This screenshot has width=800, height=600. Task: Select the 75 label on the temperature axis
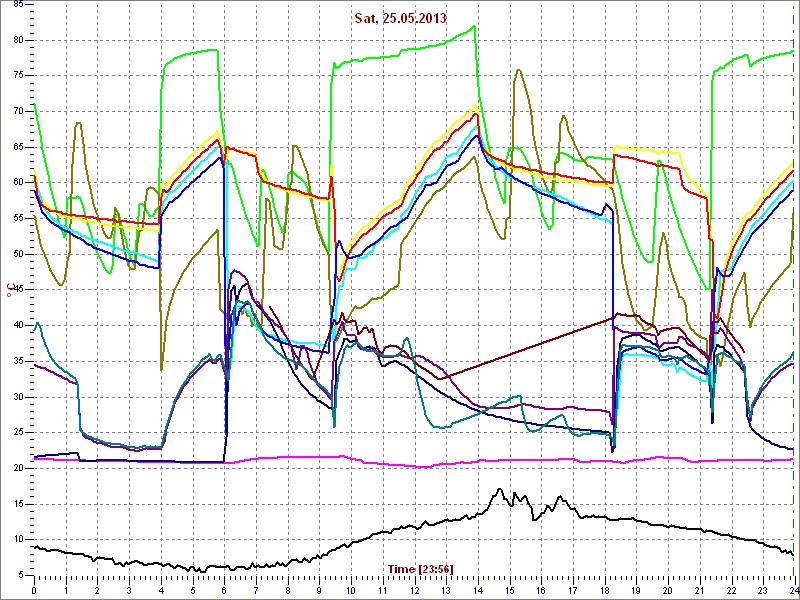tap(17, 76)
